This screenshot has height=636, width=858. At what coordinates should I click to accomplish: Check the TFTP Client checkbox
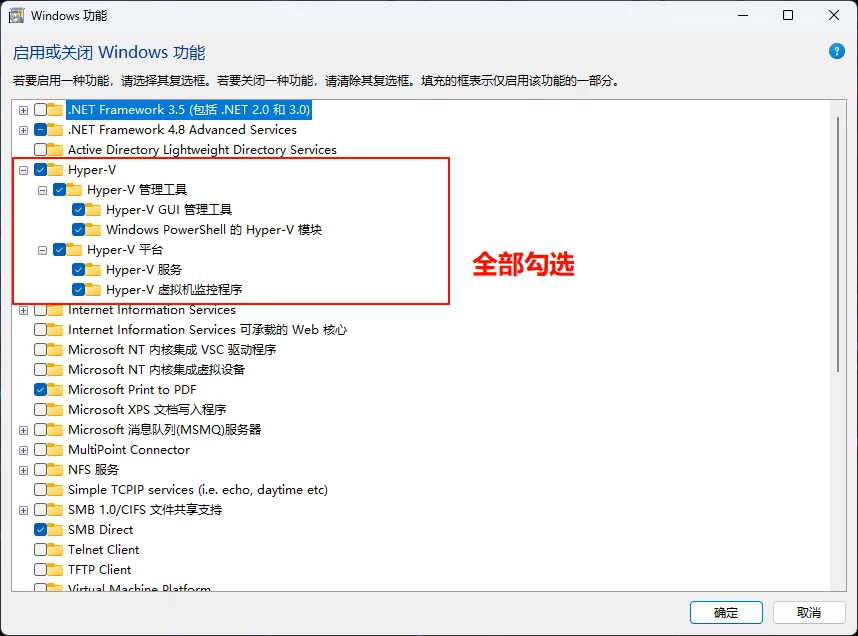pos(40,570)
